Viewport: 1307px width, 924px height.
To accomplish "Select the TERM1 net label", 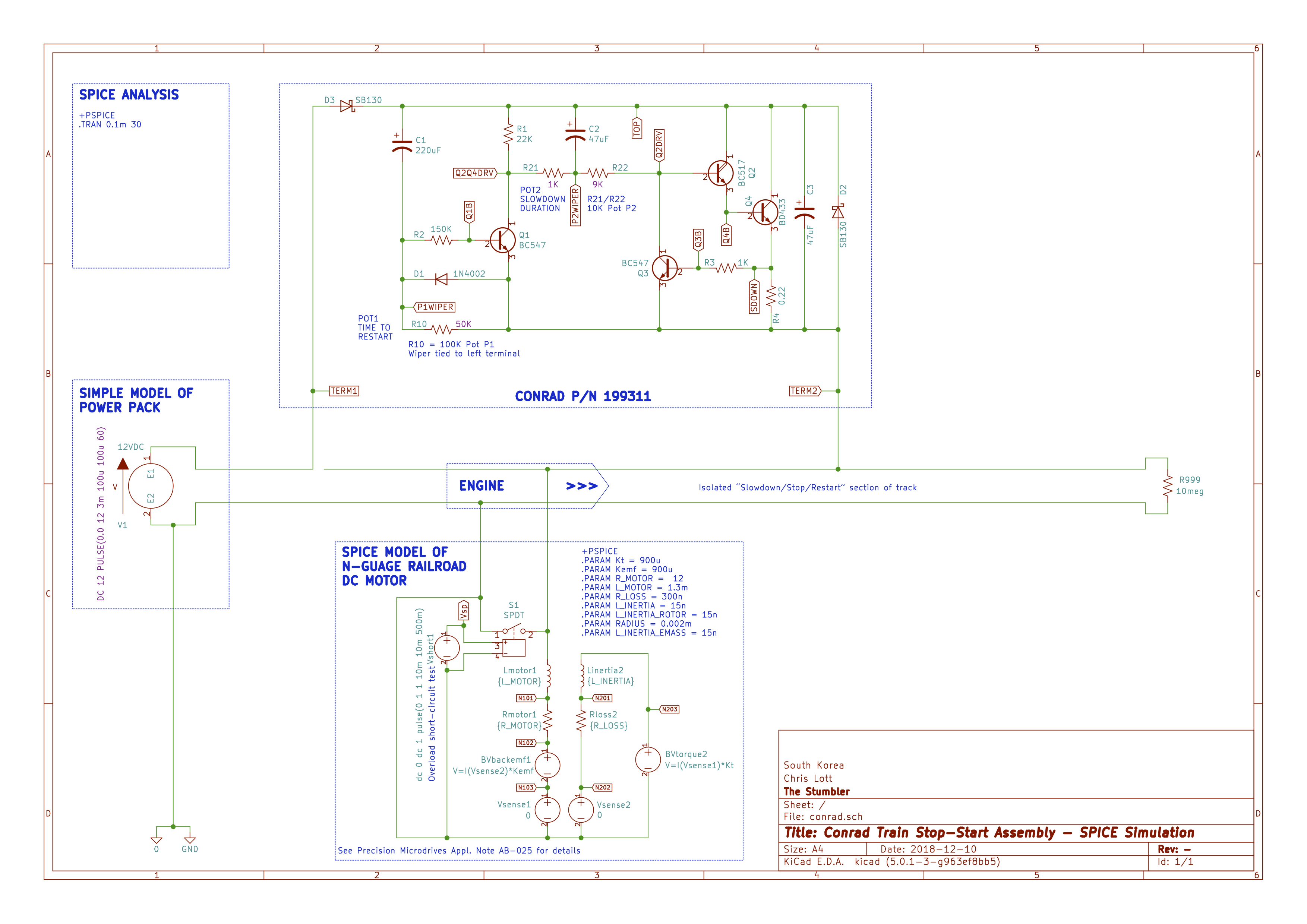I will pyautogui.click(x=344, y=391).
